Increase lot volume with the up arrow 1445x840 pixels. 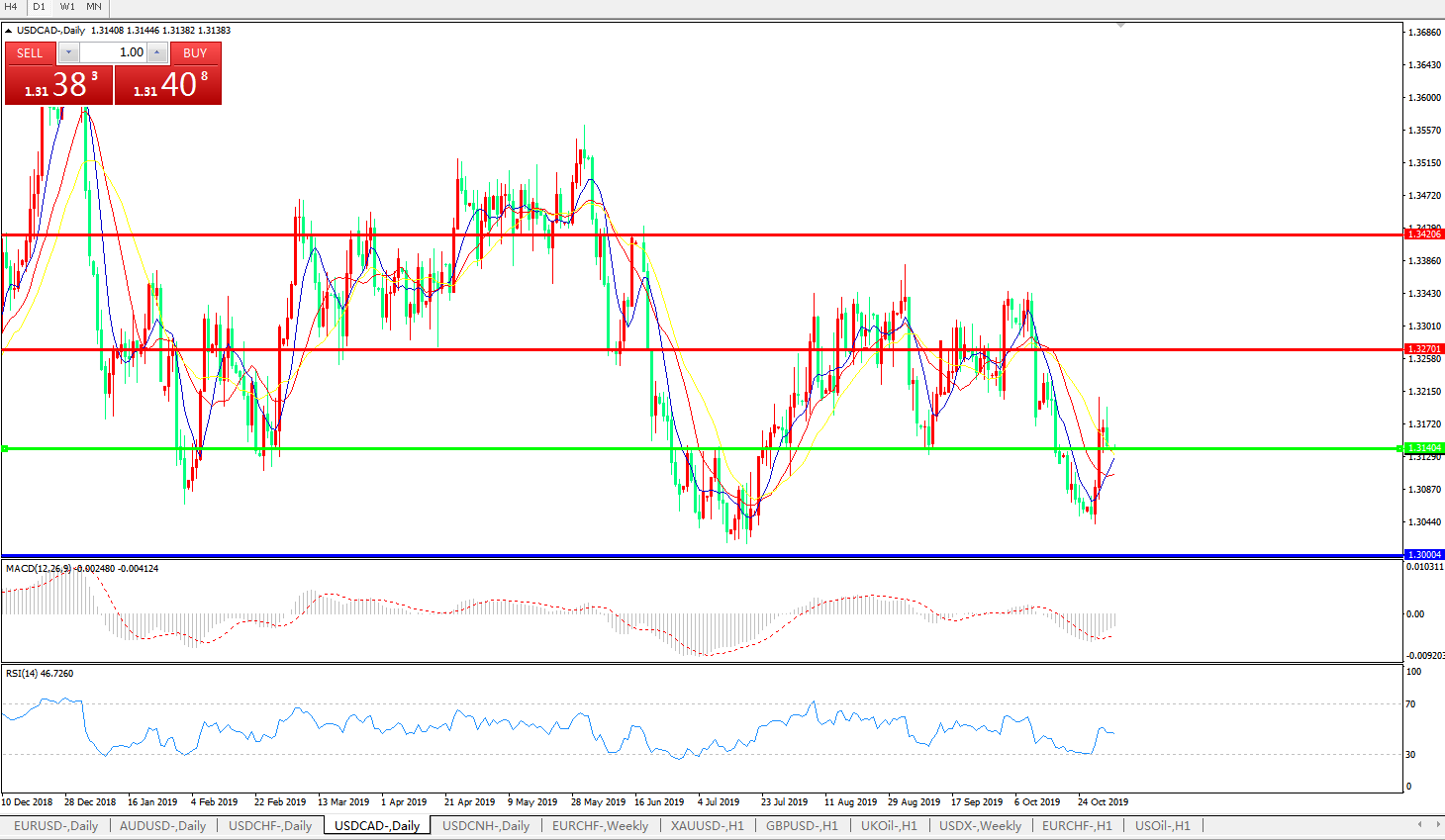[156, 52]
